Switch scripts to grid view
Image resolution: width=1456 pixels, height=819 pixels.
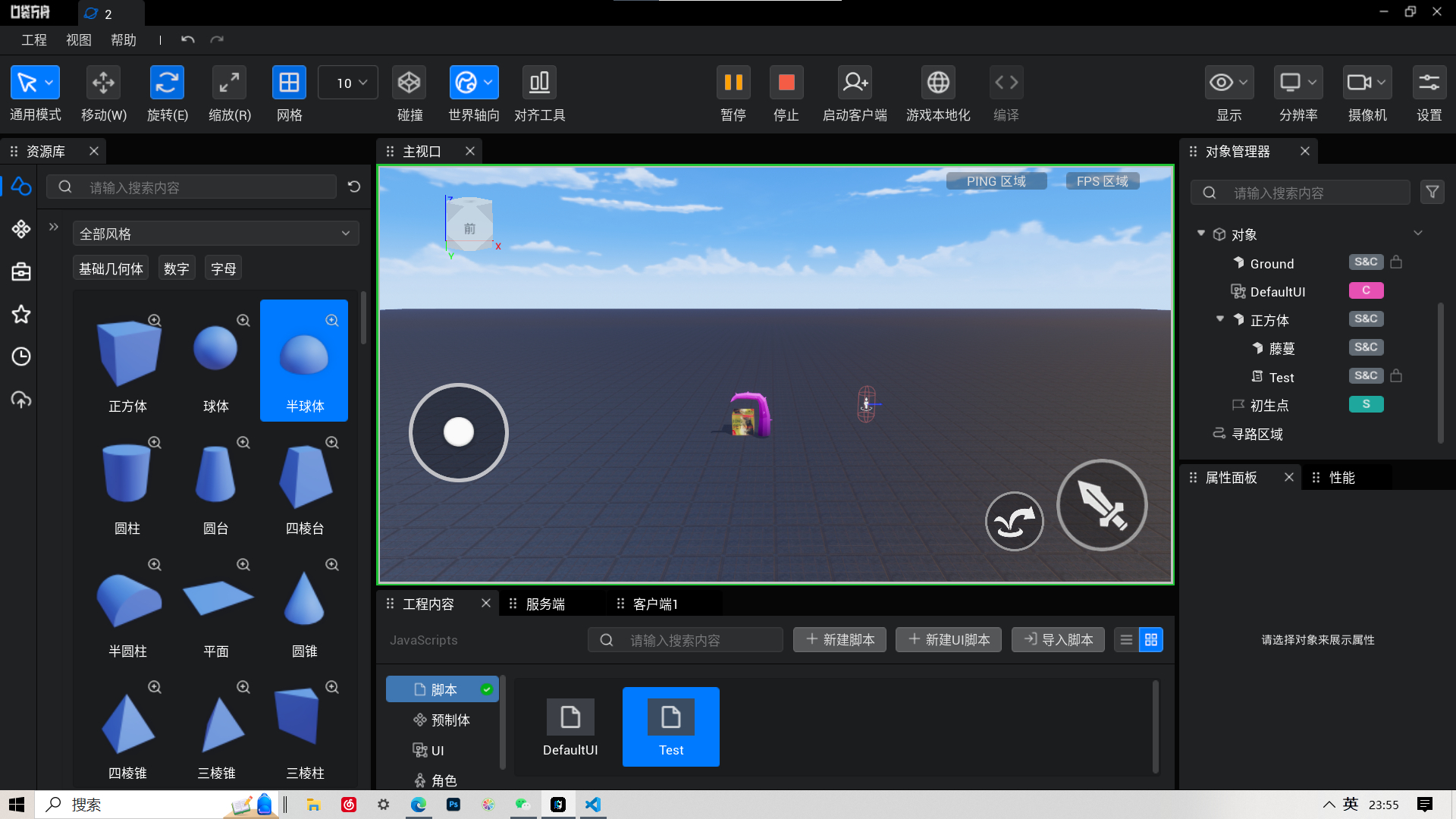pos(1151,640)
